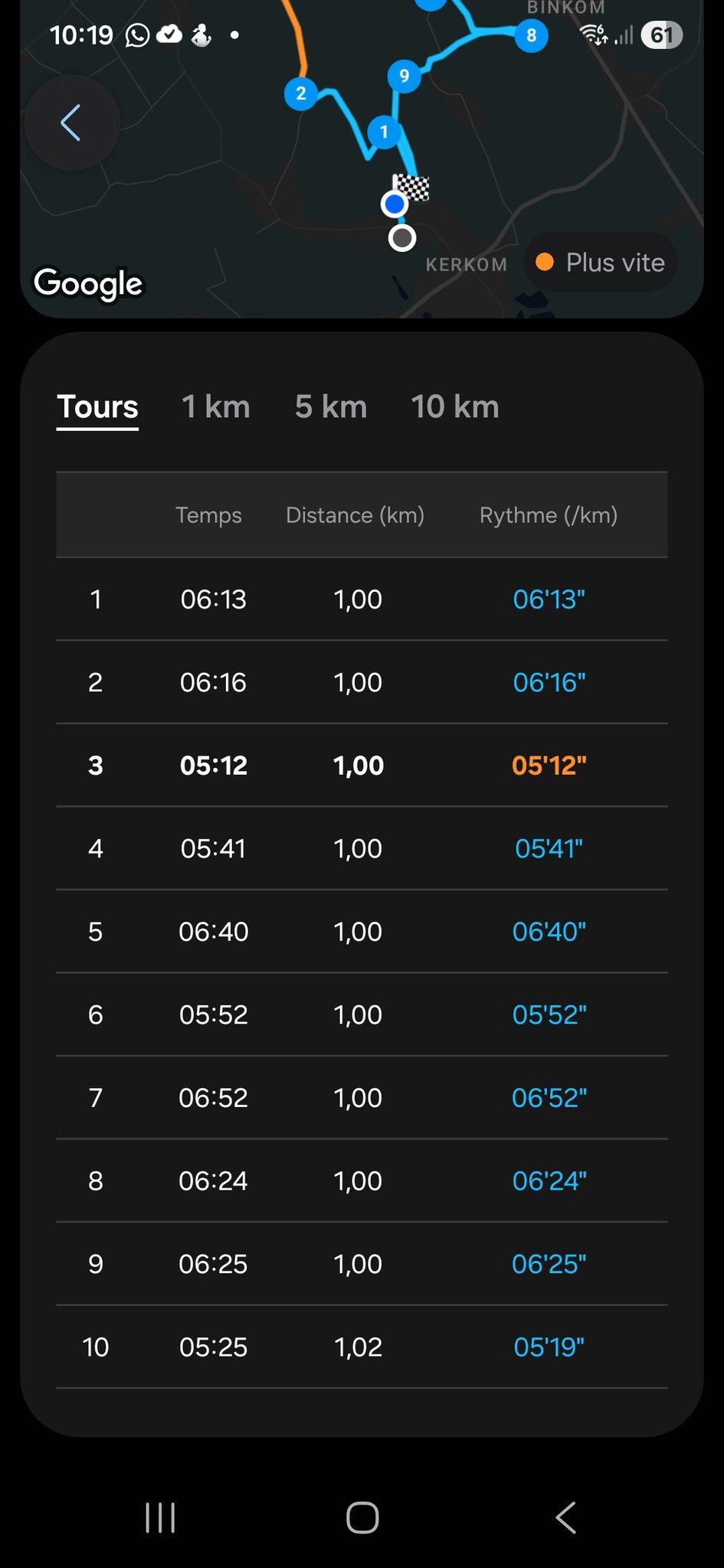Tap the back arrow button on map
Image resolution: width=724 pixels, height=1568 pixels.
point(71,122)
